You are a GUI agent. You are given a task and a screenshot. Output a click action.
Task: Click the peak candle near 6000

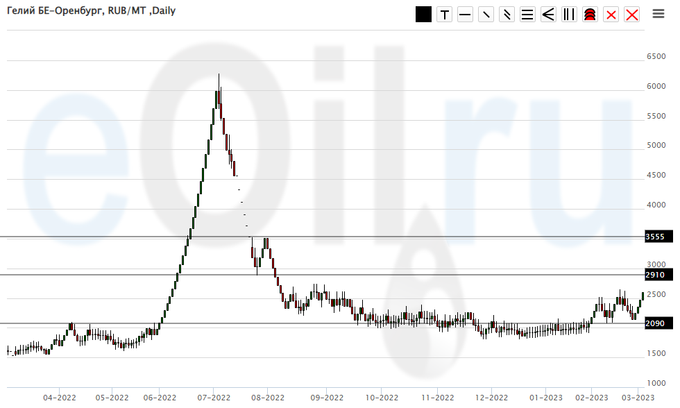219,90
